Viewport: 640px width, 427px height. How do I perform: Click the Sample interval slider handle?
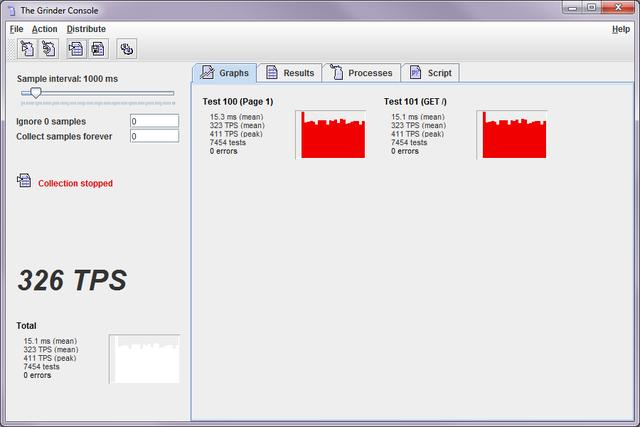click(36, 93)
